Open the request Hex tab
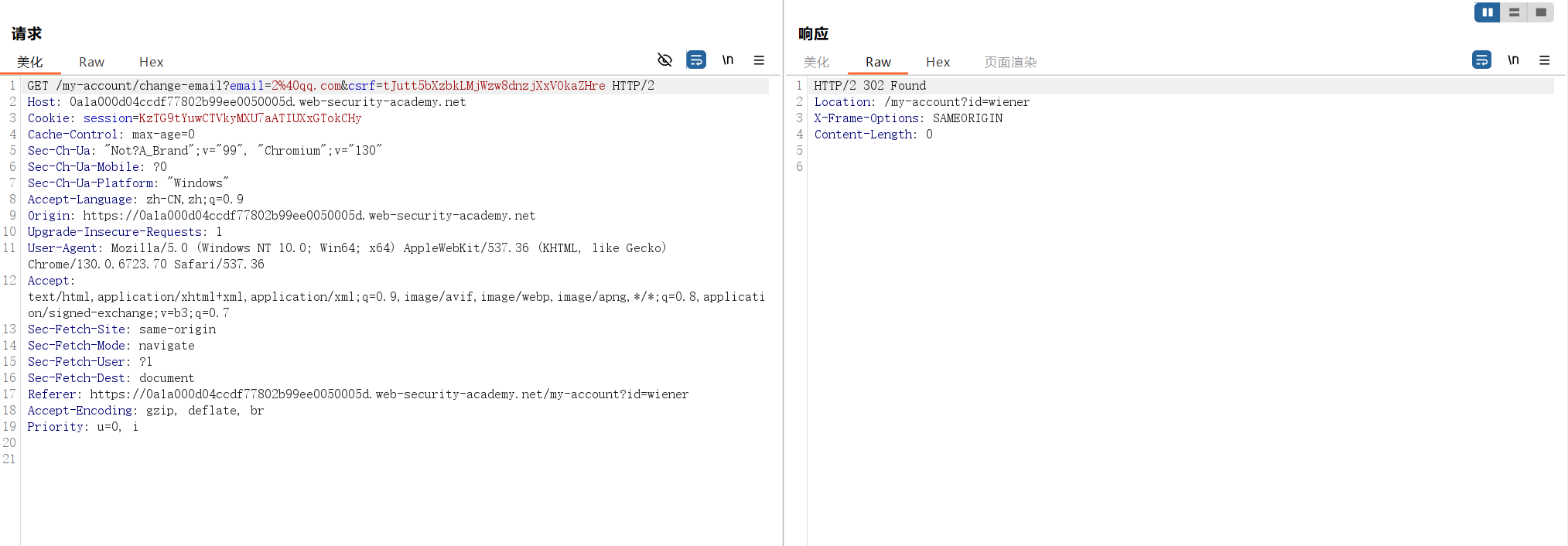 coord(151,62)
